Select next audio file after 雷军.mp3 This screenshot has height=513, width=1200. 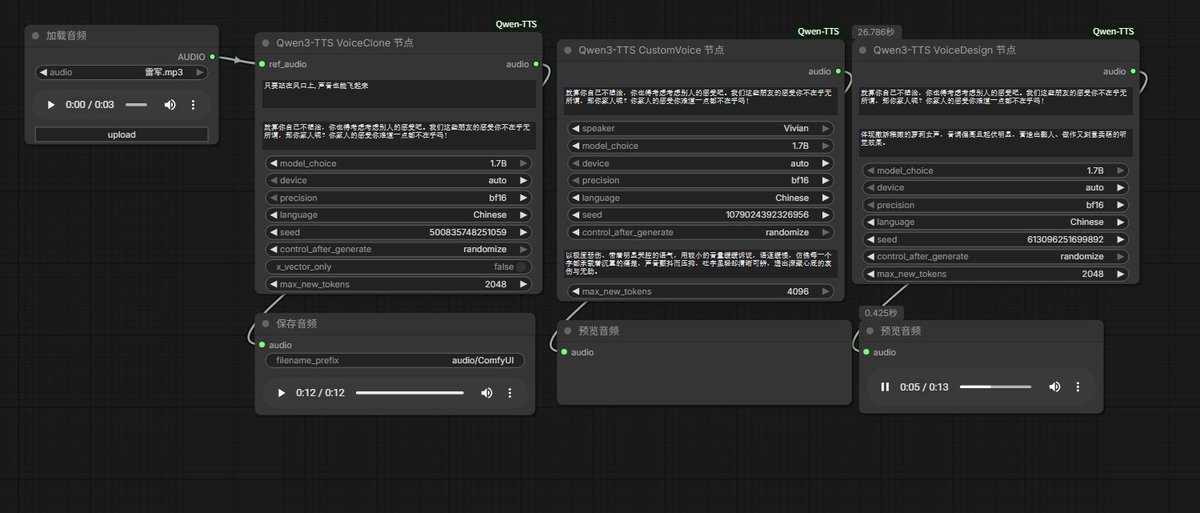[201, 72]
